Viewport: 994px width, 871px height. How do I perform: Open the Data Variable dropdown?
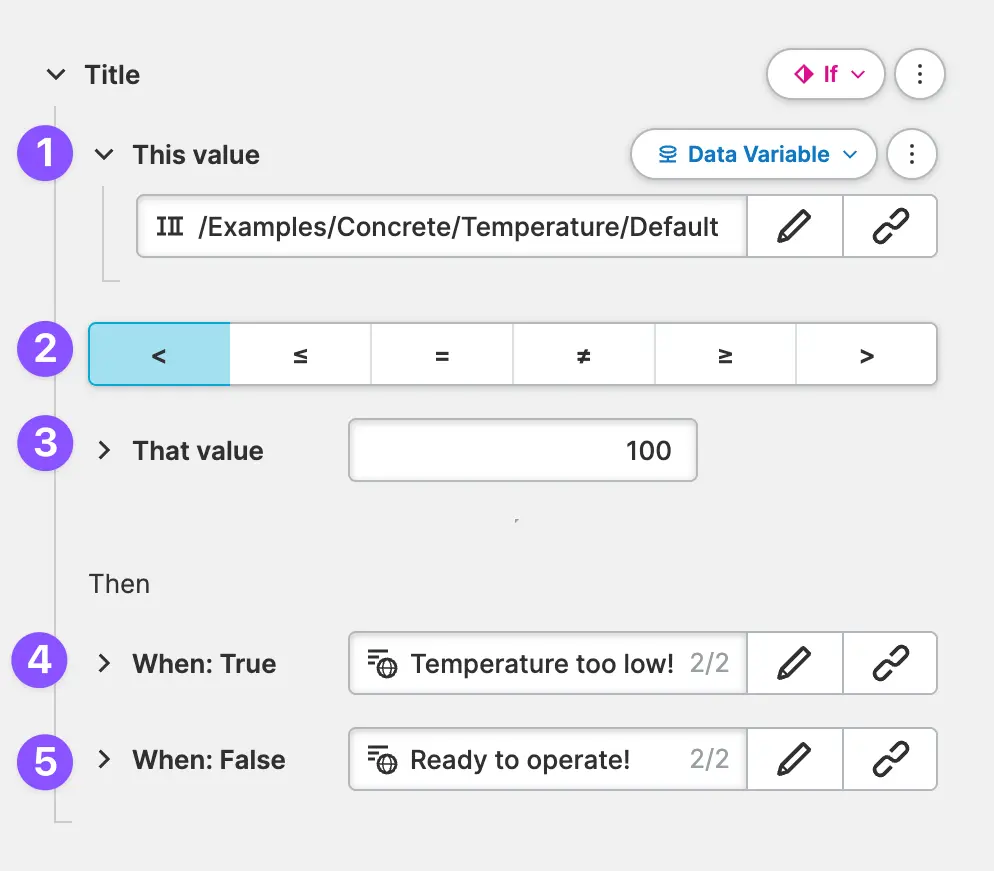(754, 155)
